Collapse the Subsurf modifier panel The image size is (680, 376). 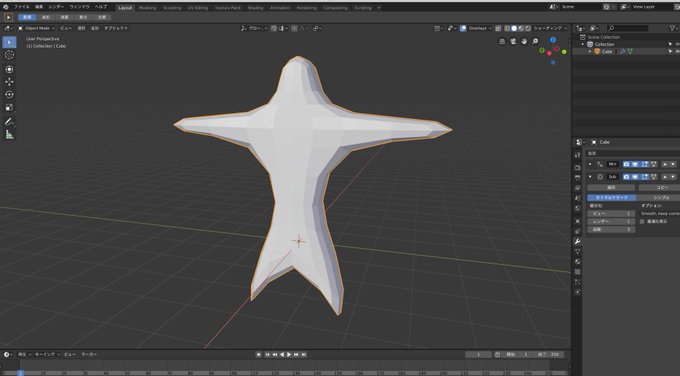pos(590,177)
